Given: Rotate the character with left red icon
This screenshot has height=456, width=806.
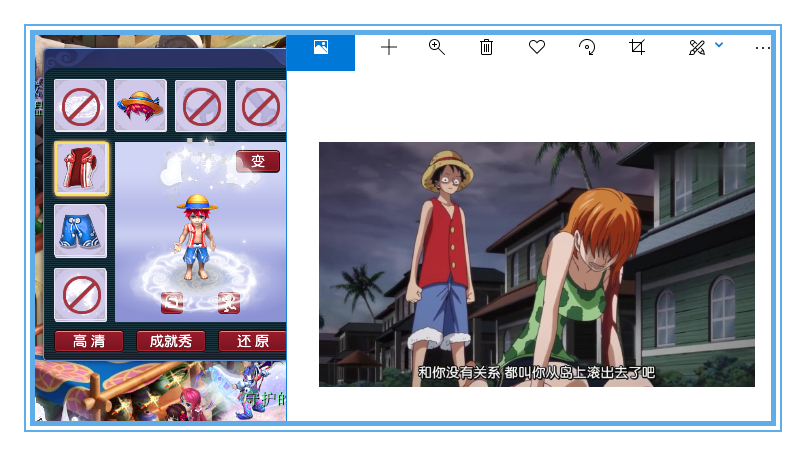Looking at the screenshot, I should tap(172, 303).
